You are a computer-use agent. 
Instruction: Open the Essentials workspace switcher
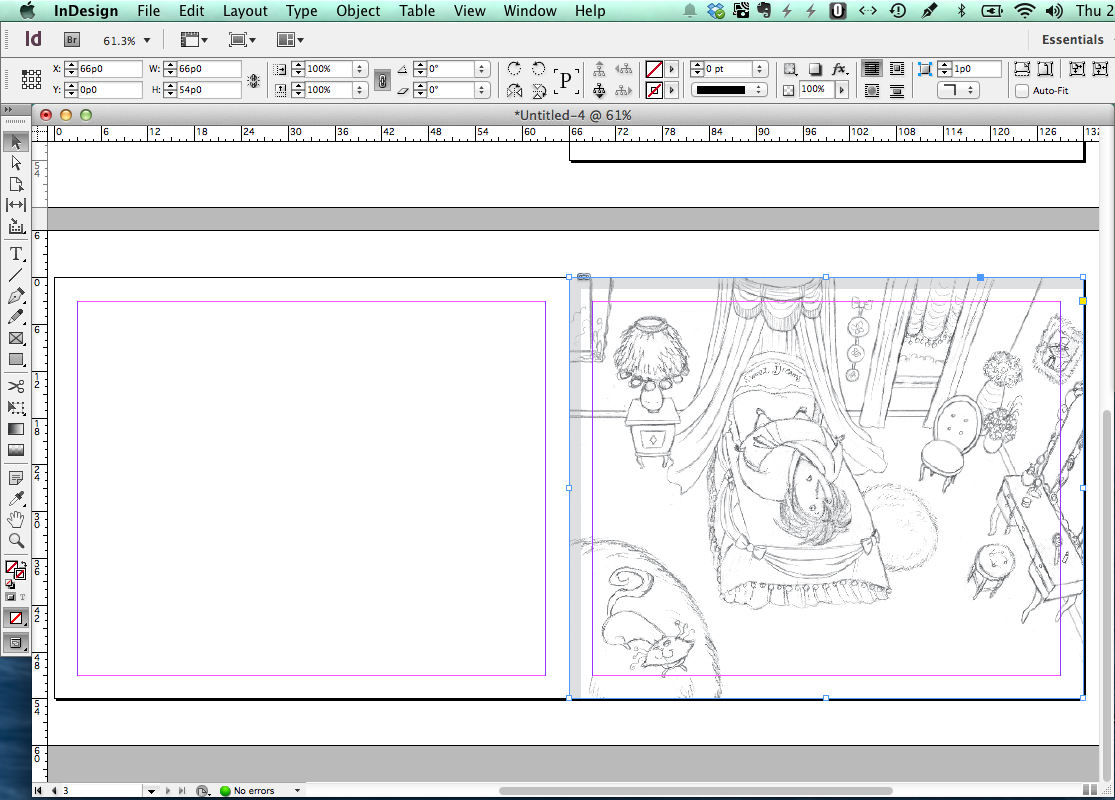pos(1073,40)
